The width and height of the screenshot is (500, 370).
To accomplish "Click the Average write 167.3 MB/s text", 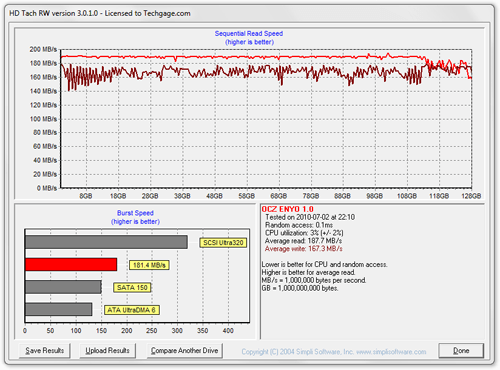I will 303,249.
